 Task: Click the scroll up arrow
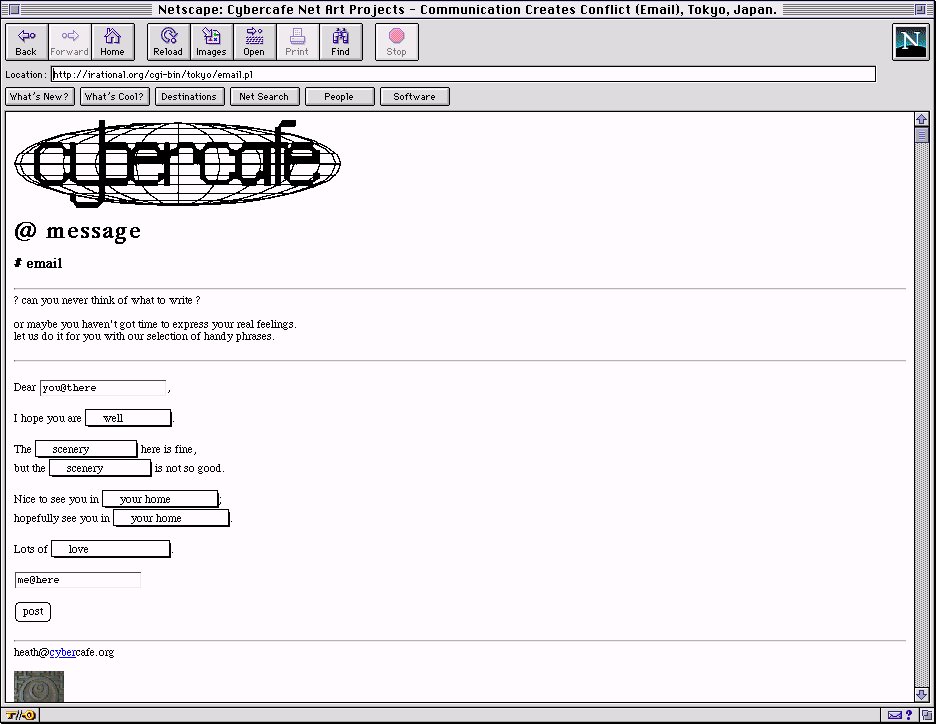tap(922, 119)
